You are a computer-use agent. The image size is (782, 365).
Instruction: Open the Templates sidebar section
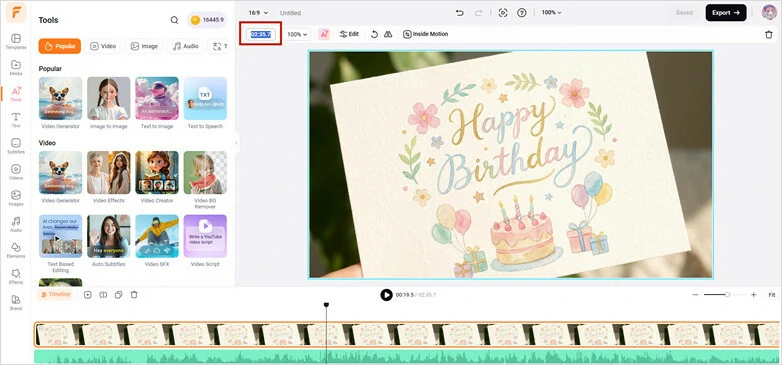click(x=16, y=41)
